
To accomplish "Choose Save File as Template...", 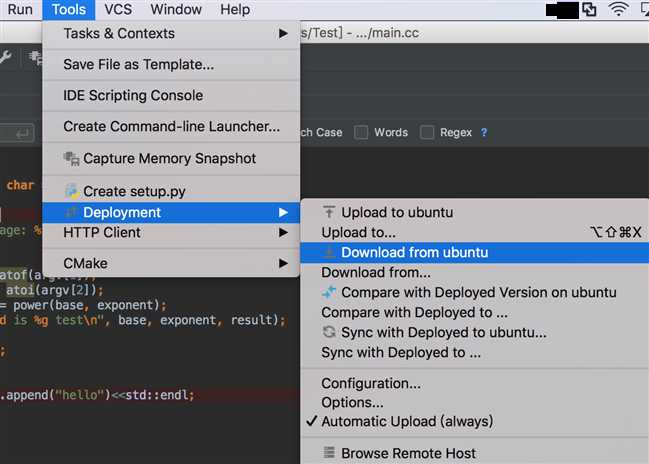I will tap(138, 64).
